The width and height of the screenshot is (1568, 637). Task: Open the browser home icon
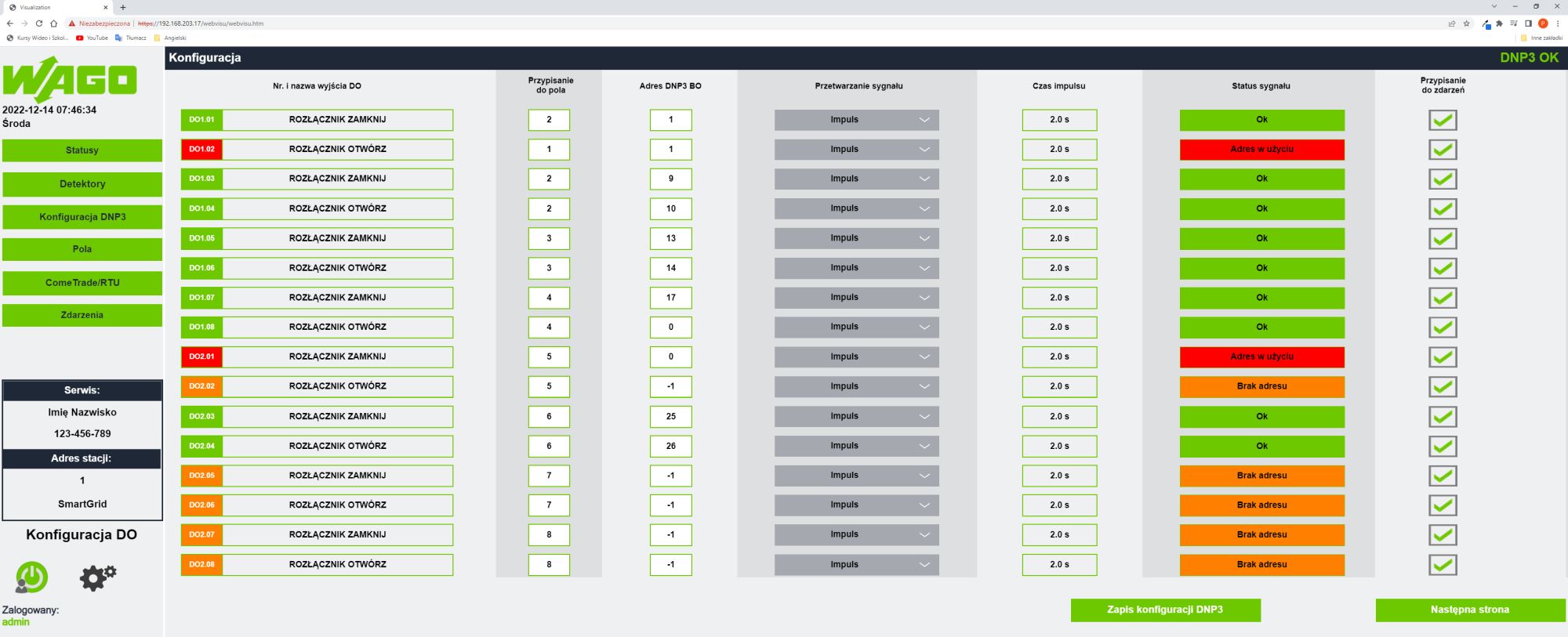coord(53,24)
